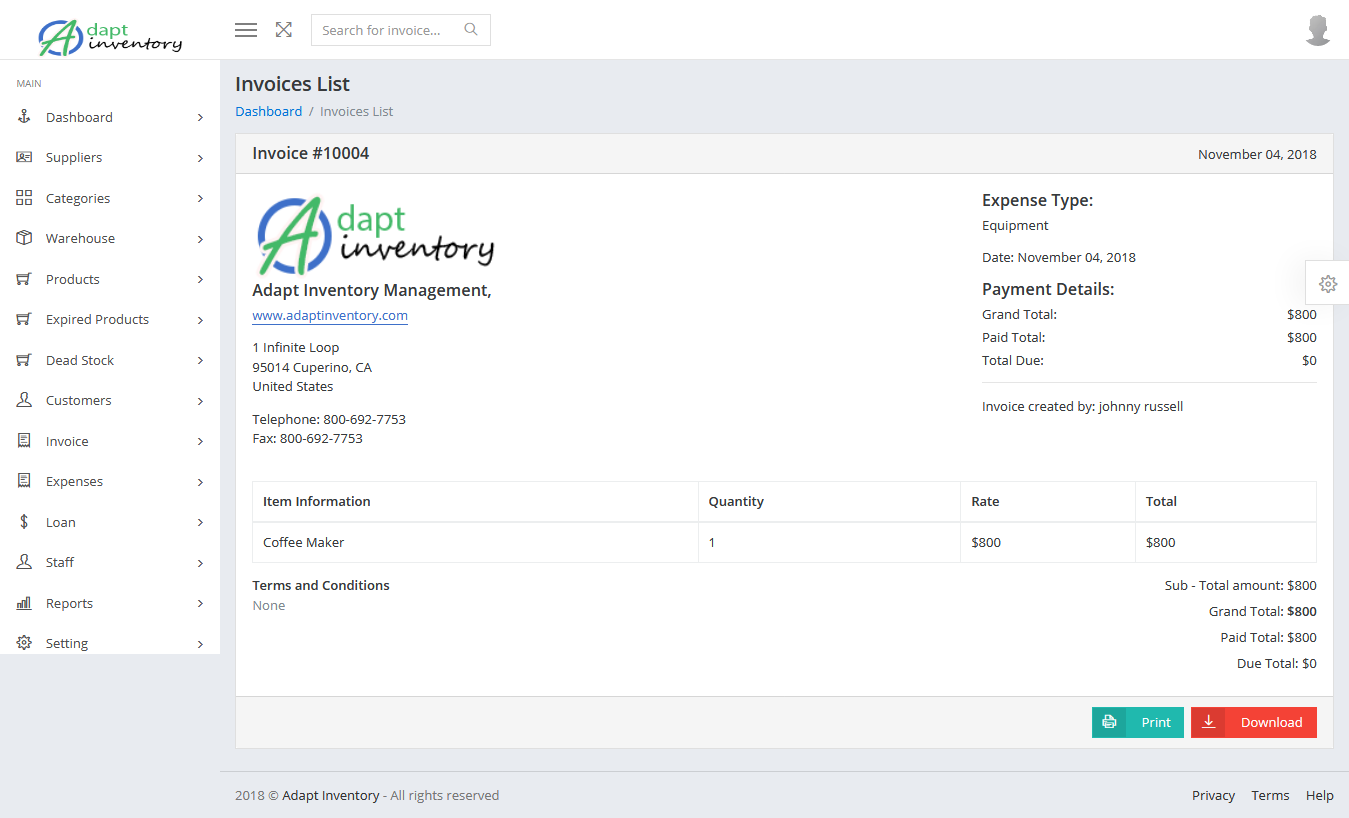Viewport: 1349px width, 818px height.
Task: Select Invoice in the sidebar
Action: 67,441
